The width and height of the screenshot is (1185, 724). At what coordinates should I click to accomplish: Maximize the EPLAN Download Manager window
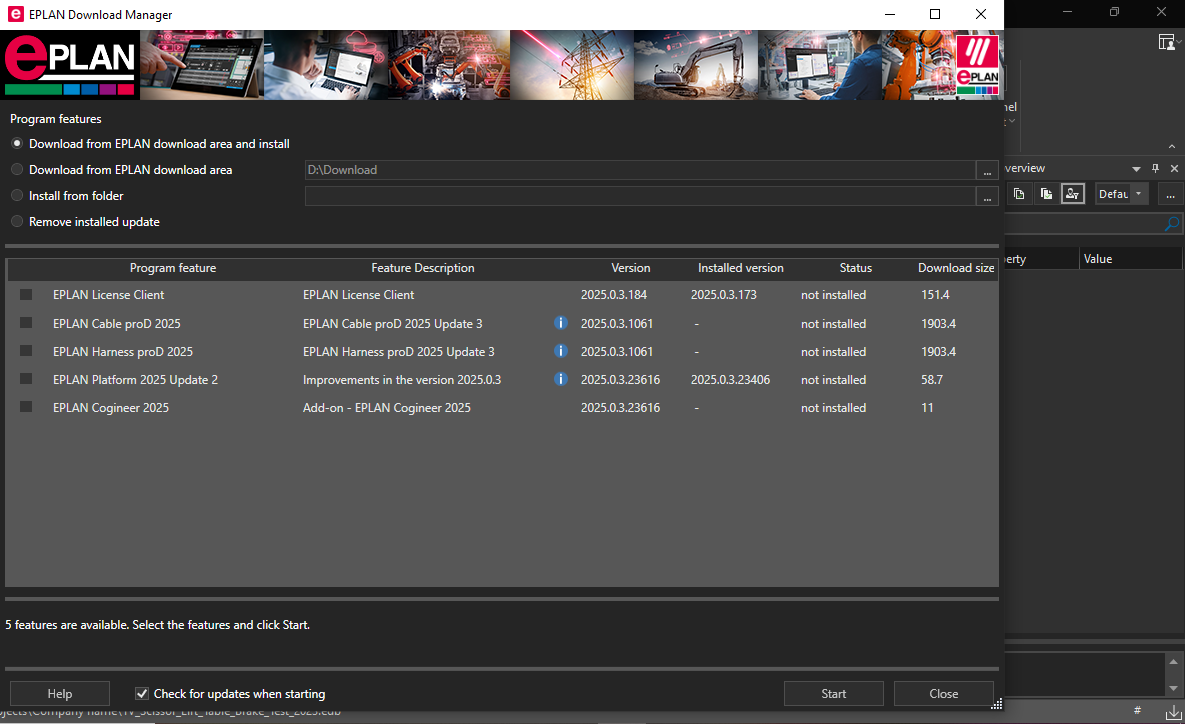tap(935, 14)
